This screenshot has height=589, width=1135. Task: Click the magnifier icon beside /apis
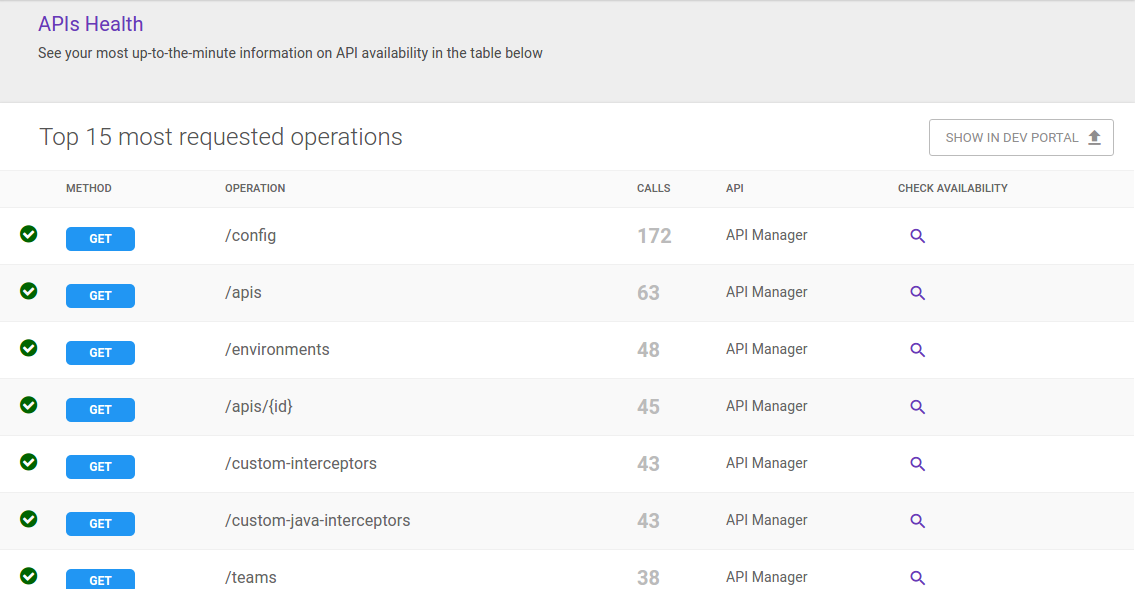click(918, 293)
